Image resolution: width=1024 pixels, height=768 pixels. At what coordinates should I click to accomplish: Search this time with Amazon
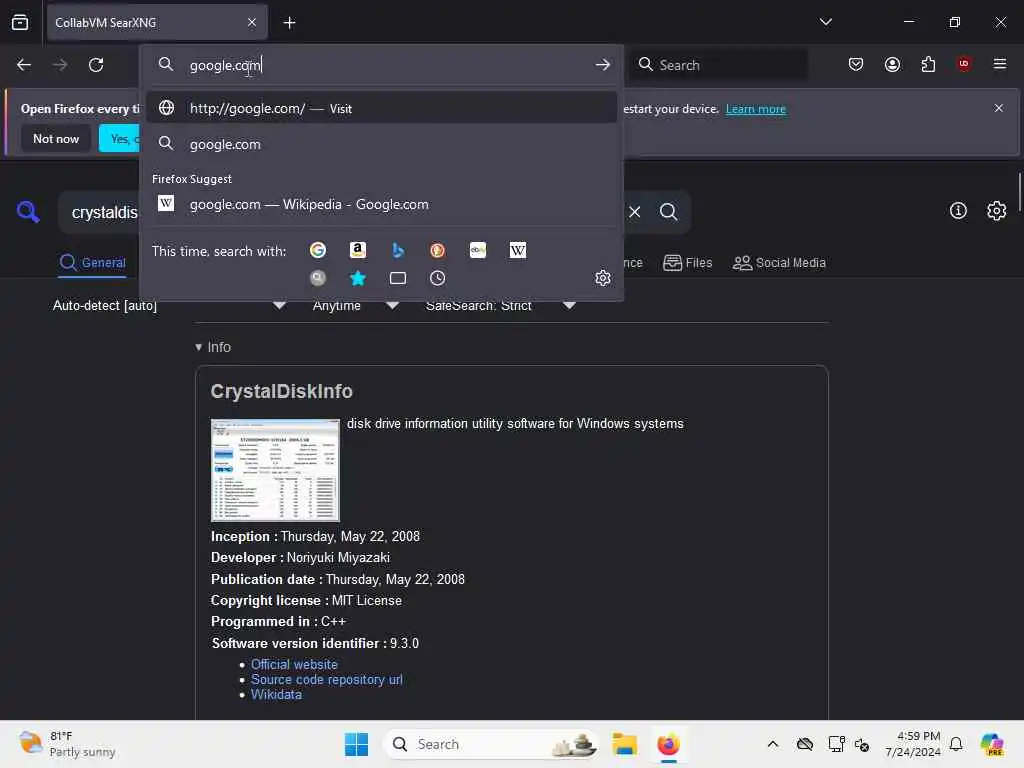(358, 250)
